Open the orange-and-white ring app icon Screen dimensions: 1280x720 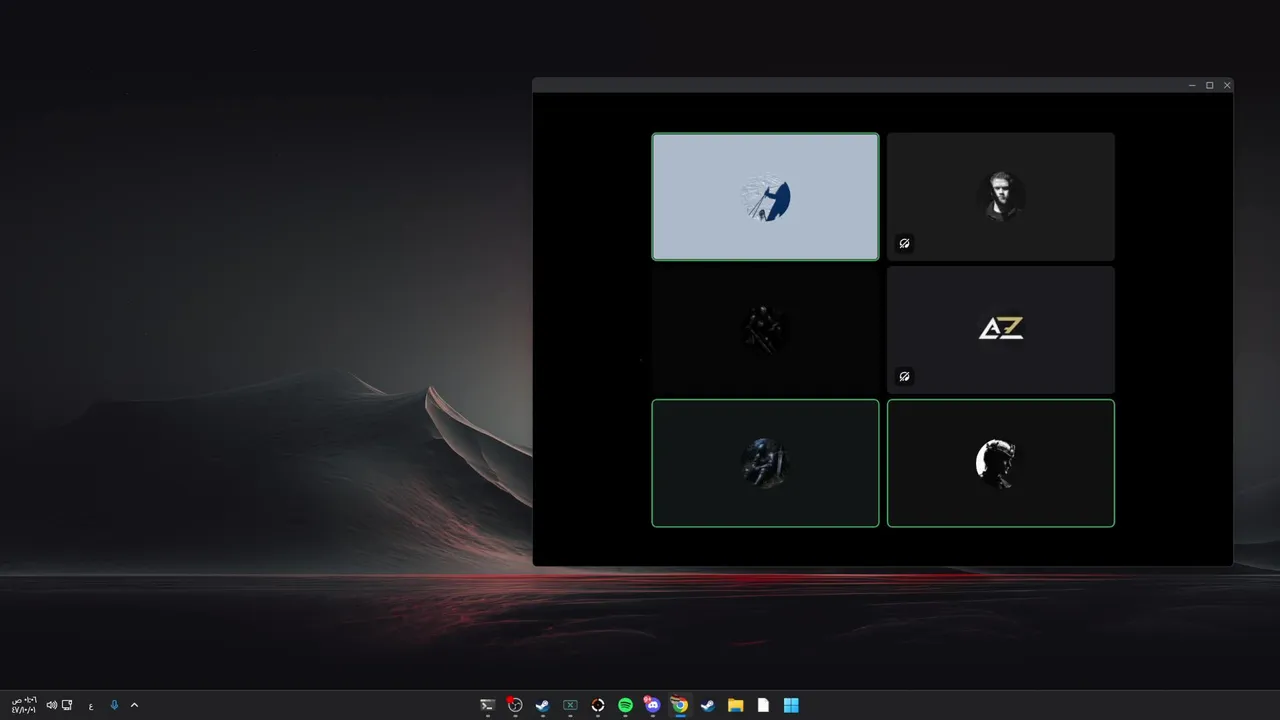tap(598, 705)
